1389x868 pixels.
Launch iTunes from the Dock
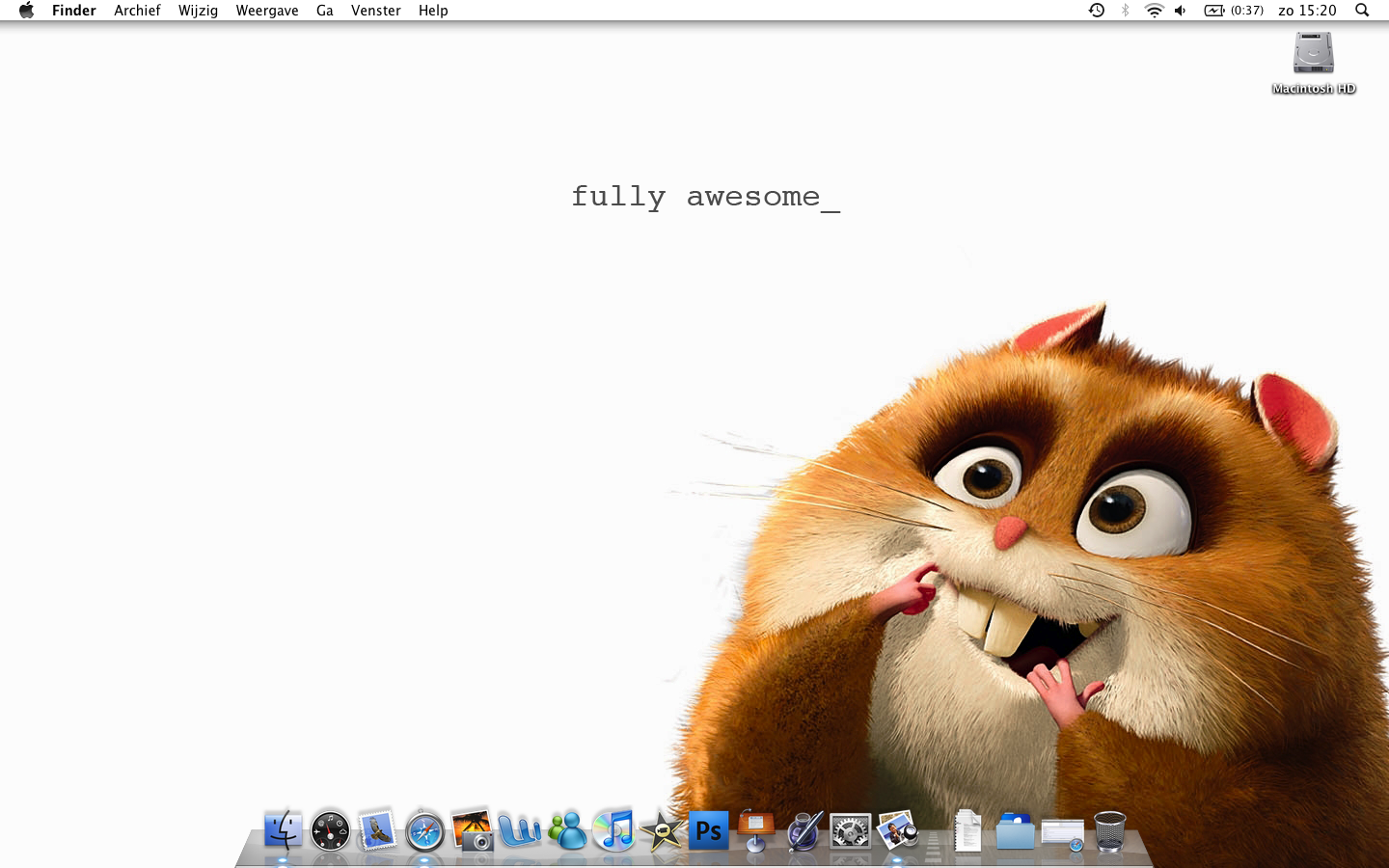[614, 830]
